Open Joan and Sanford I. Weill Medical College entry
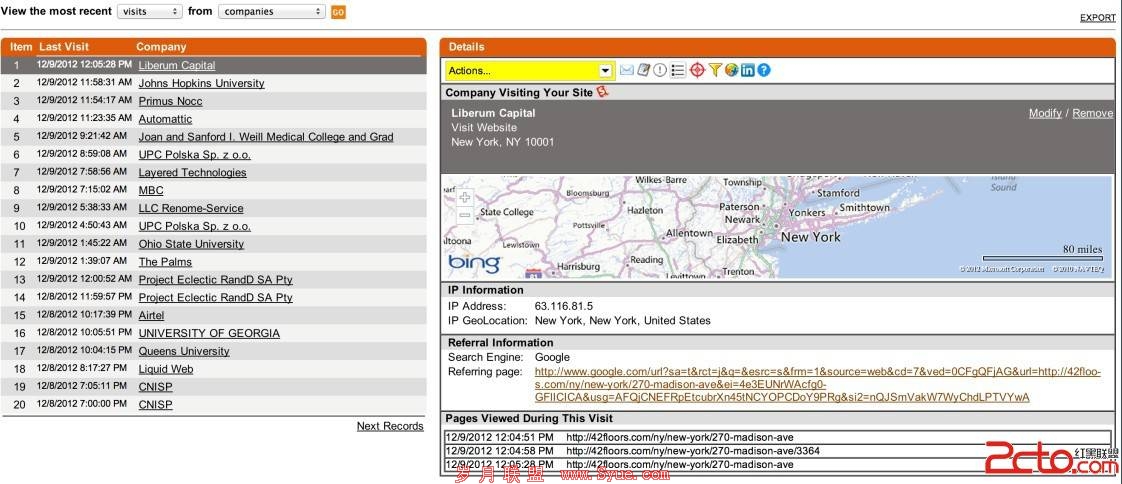 pyautogui.click(x=266, y=137)
